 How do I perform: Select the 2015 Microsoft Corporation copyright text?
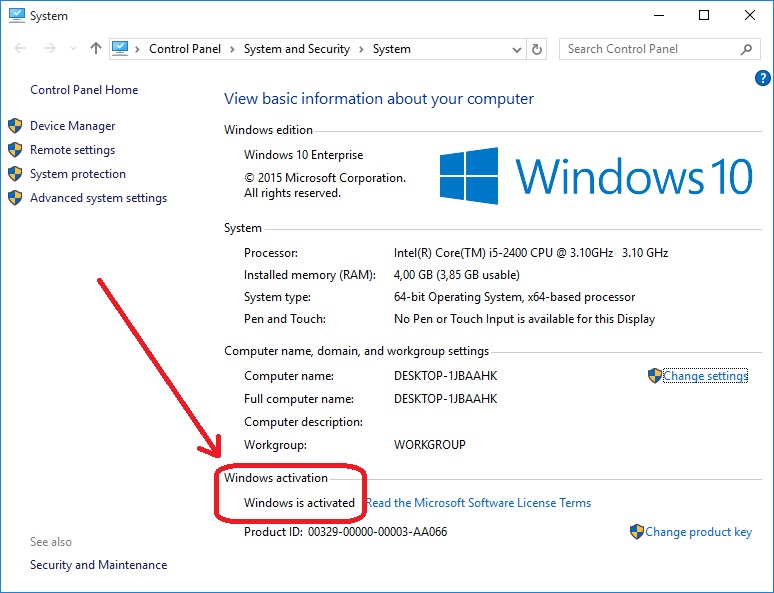click(325, 185)
